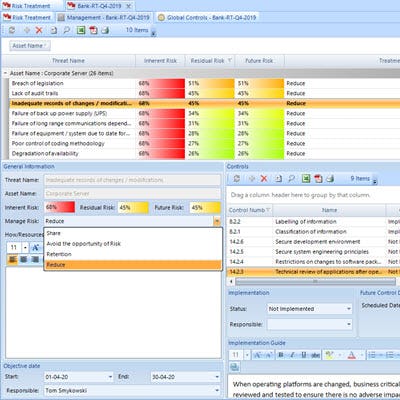Viewport: 400px width, 400px height.
Task: Select Reduce in the Manage Risk list
Action: [x=133, y=265]
